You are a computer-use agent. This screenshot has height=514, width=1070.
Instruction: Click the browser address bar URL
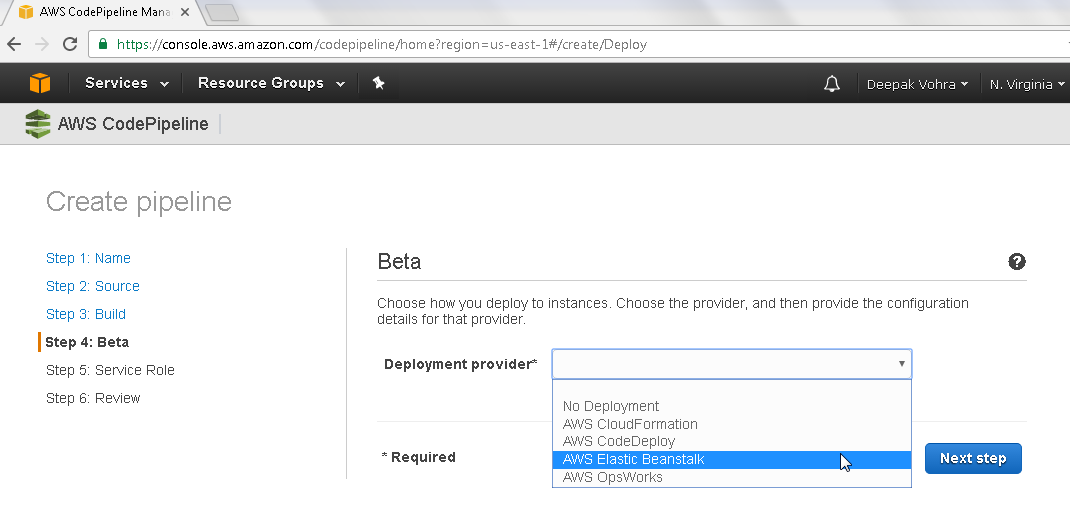[x=381, y=44]
